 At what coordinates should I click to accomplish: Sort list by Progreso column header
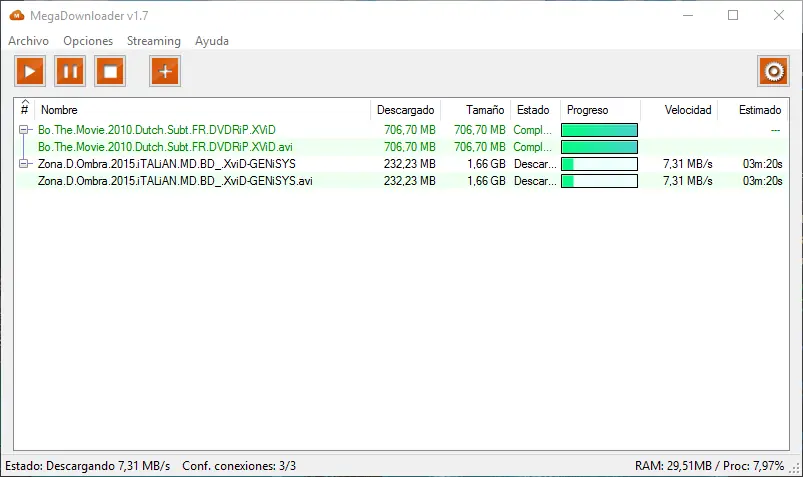[x=600, y=110]
